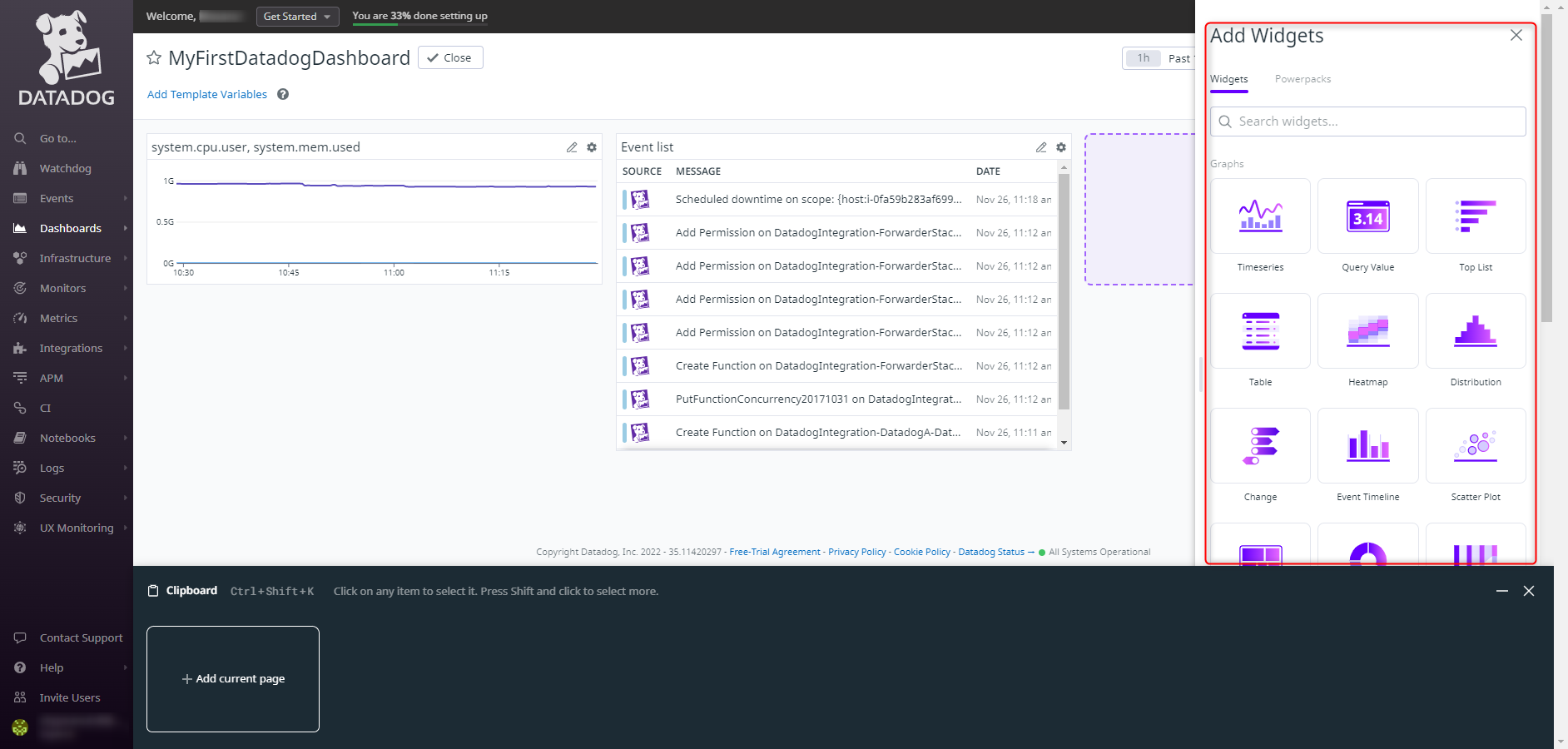Viewport: 1568px width, 749px height.
Task: Click the MESSAGE column header
Action: 698,171
